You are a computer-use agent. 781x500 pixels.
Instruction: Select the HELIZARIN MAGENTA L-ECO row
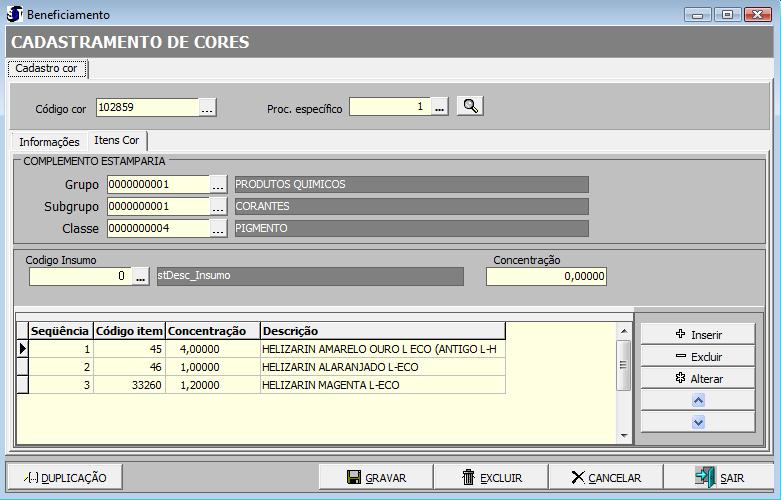(x=330, y=385)
